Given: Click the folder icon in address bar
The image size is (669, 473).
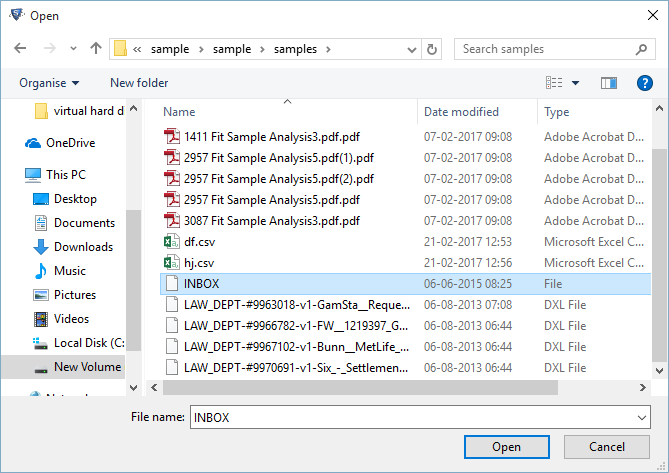Looking at the screenshot, I should (120, 49).
